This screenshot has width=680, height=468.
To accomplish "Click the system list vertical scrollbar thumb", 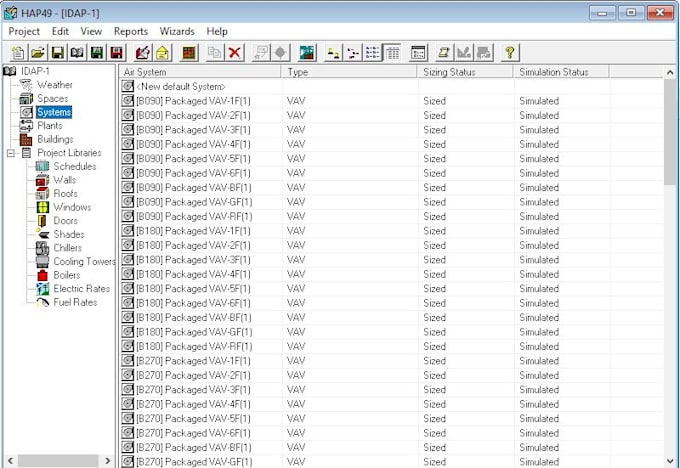I will click(x=670, y=132).
